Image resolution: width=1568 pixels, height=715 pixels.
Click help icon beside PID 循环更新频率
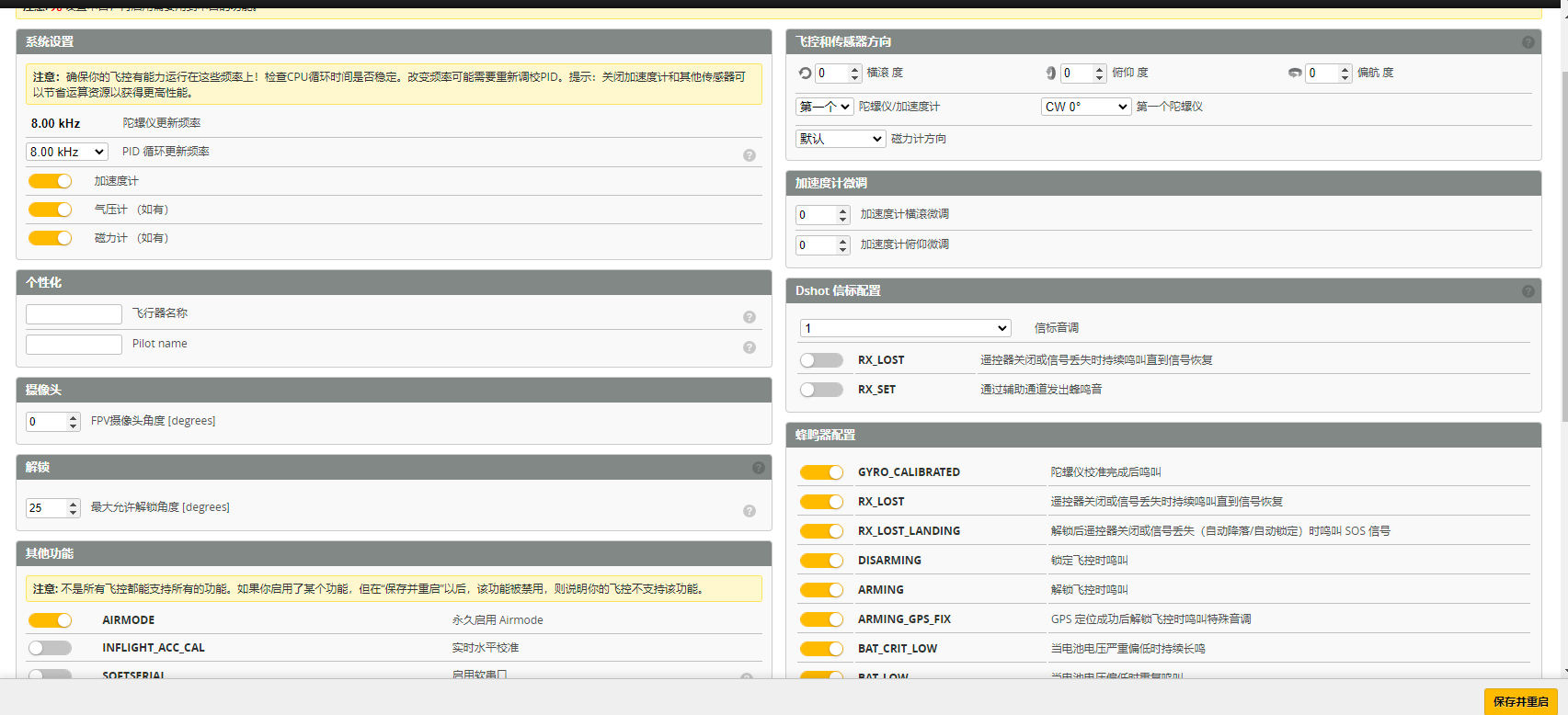coord(750,155)
